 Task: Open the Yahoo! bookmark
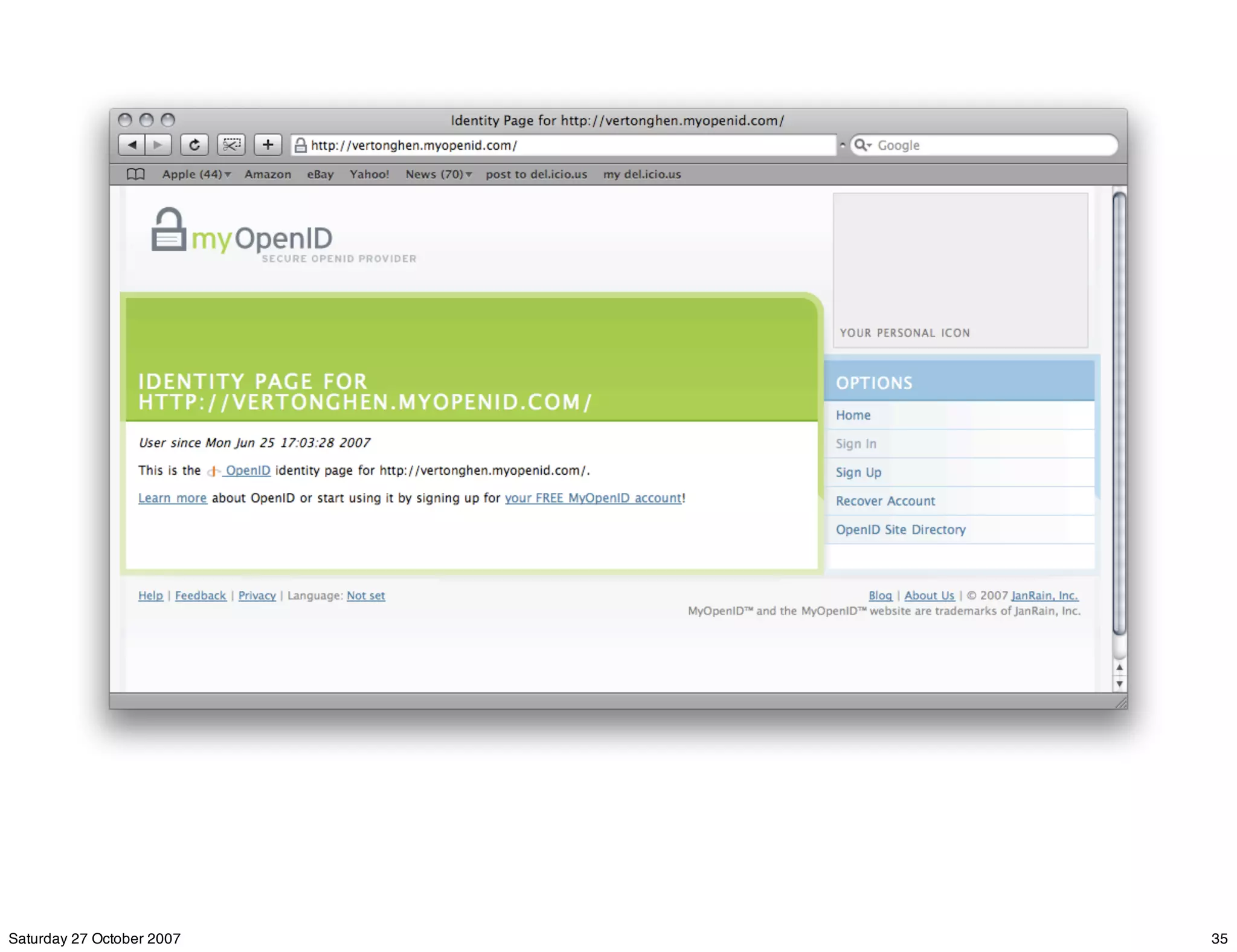369,174
